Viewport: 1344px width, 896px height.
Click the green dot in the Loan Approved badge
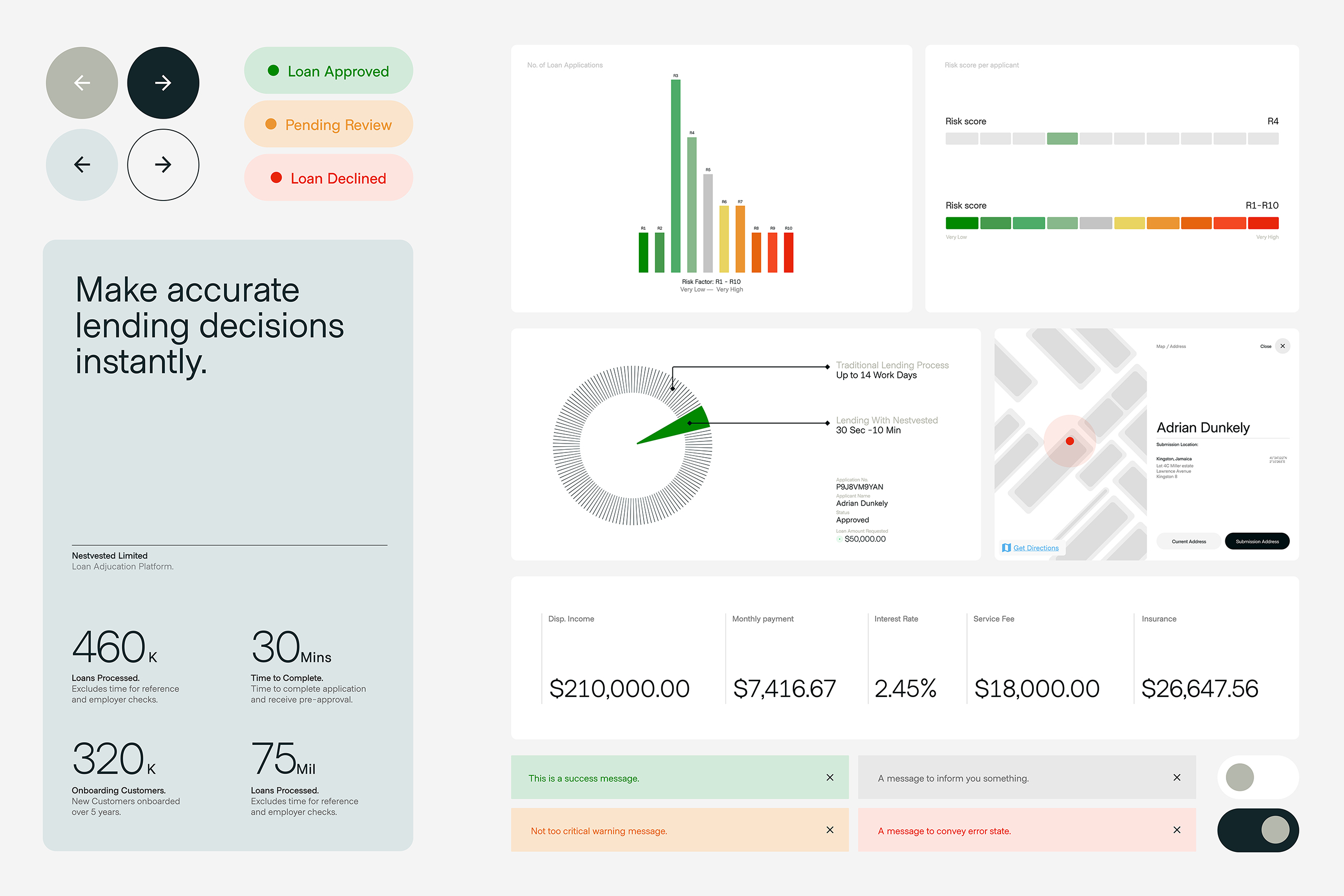[274, 70]
